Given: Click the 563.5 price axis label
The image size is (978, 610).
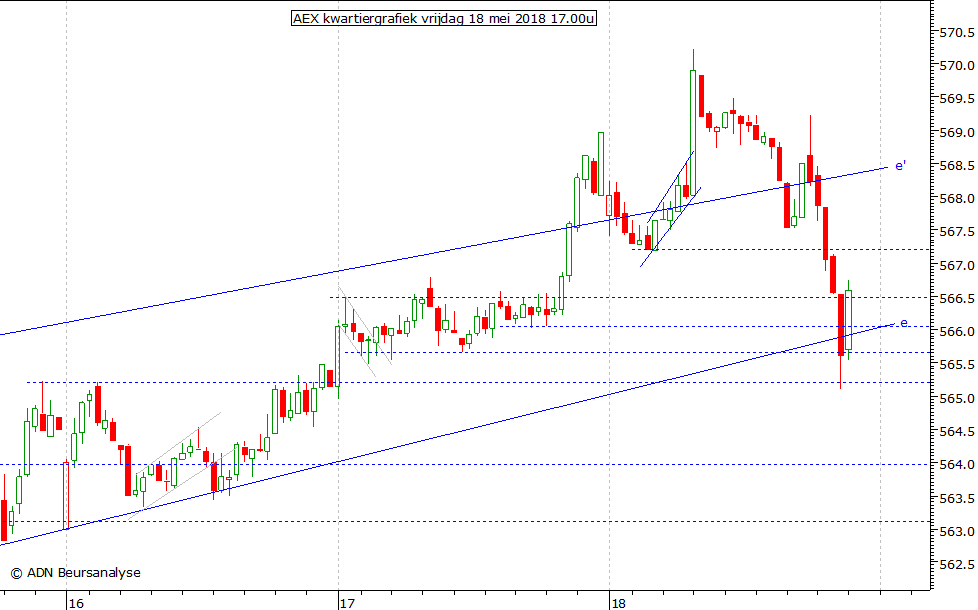Looking at the screenshot, I should click(957, 498).
